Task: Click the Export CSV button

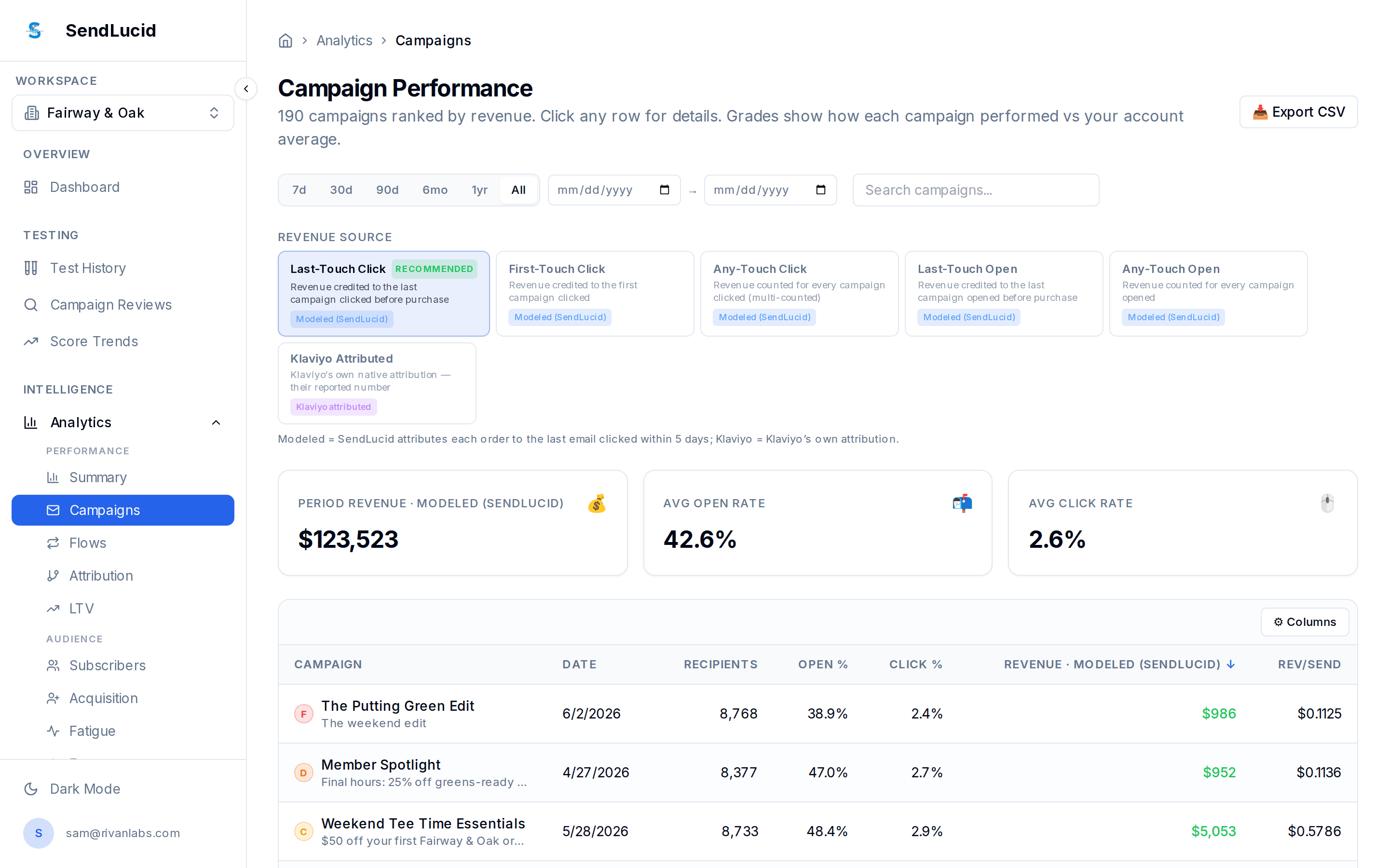Action: pos(1298,112)
